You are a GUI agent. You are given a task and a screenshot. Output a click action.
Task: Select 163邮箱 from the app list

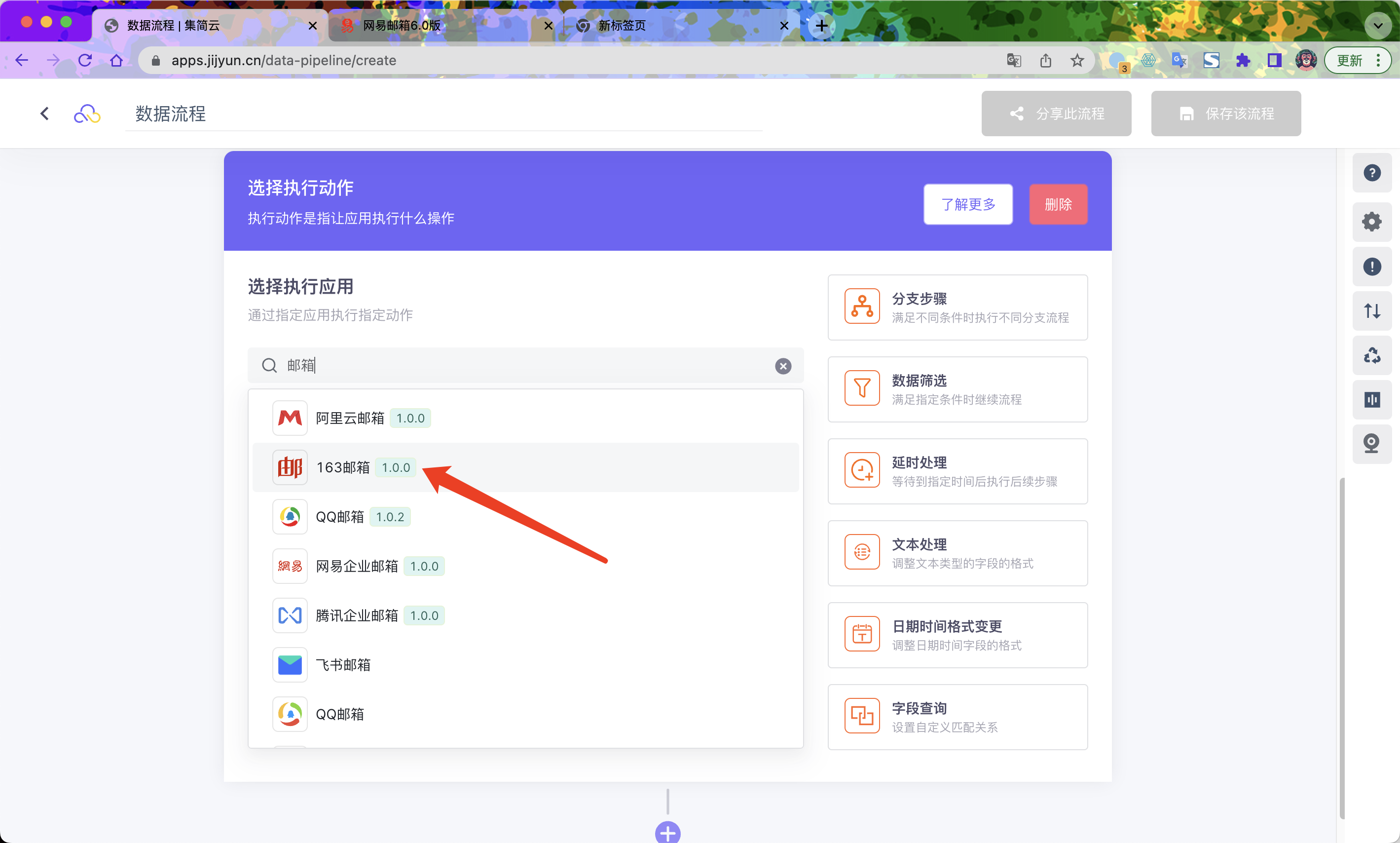coord(343,467)
